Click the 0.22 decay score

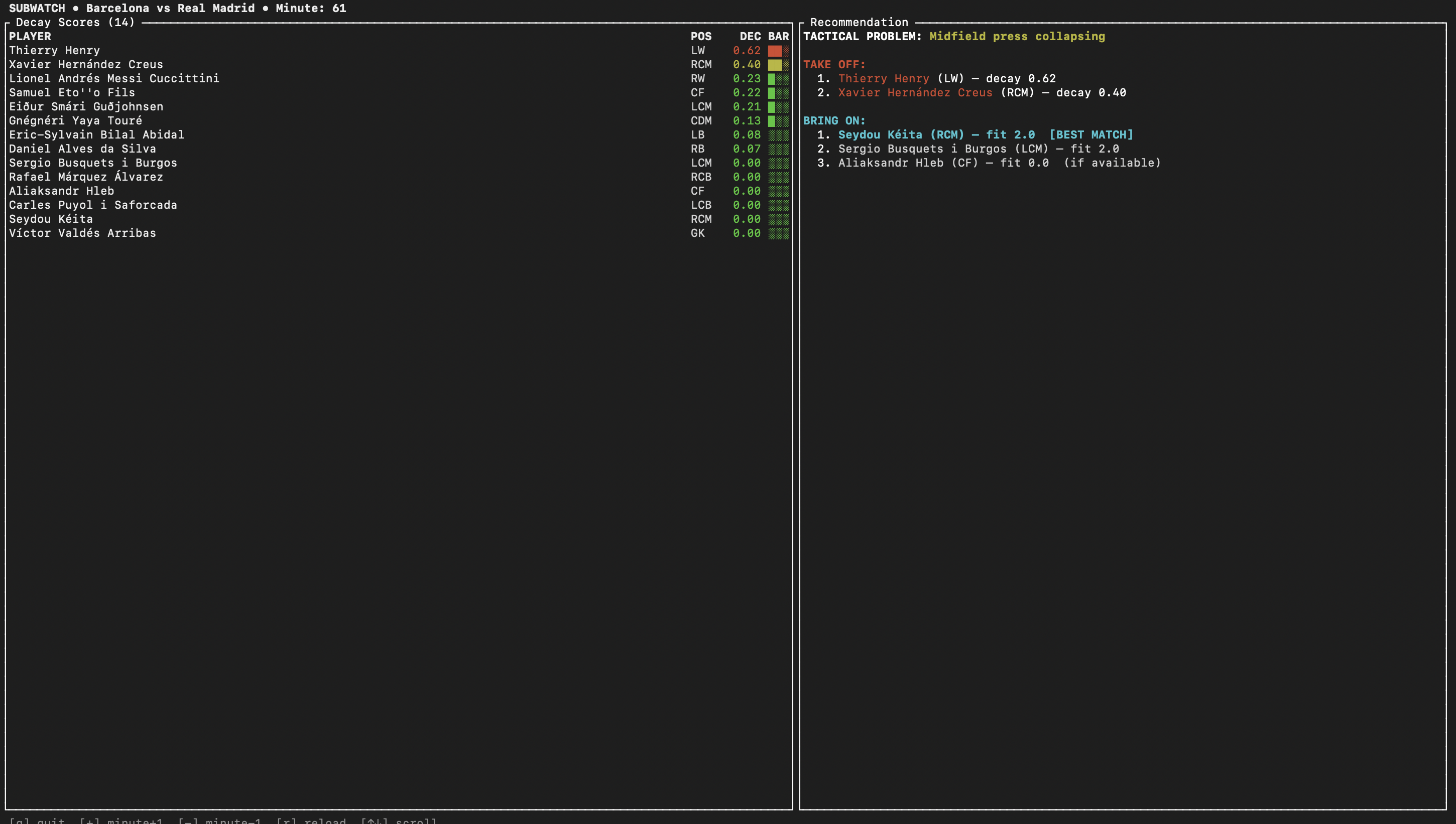(x=747, y=92)
